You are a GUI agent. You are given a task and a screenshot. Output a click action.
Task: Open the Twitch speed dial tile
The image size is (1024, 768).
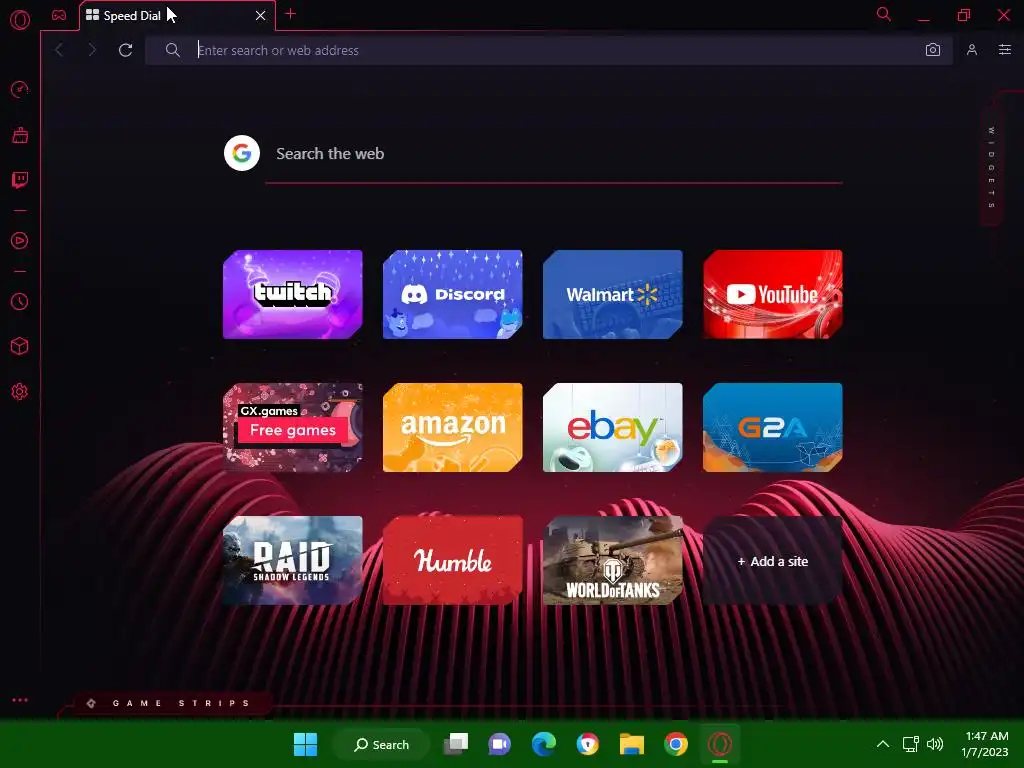coord(293,295)
